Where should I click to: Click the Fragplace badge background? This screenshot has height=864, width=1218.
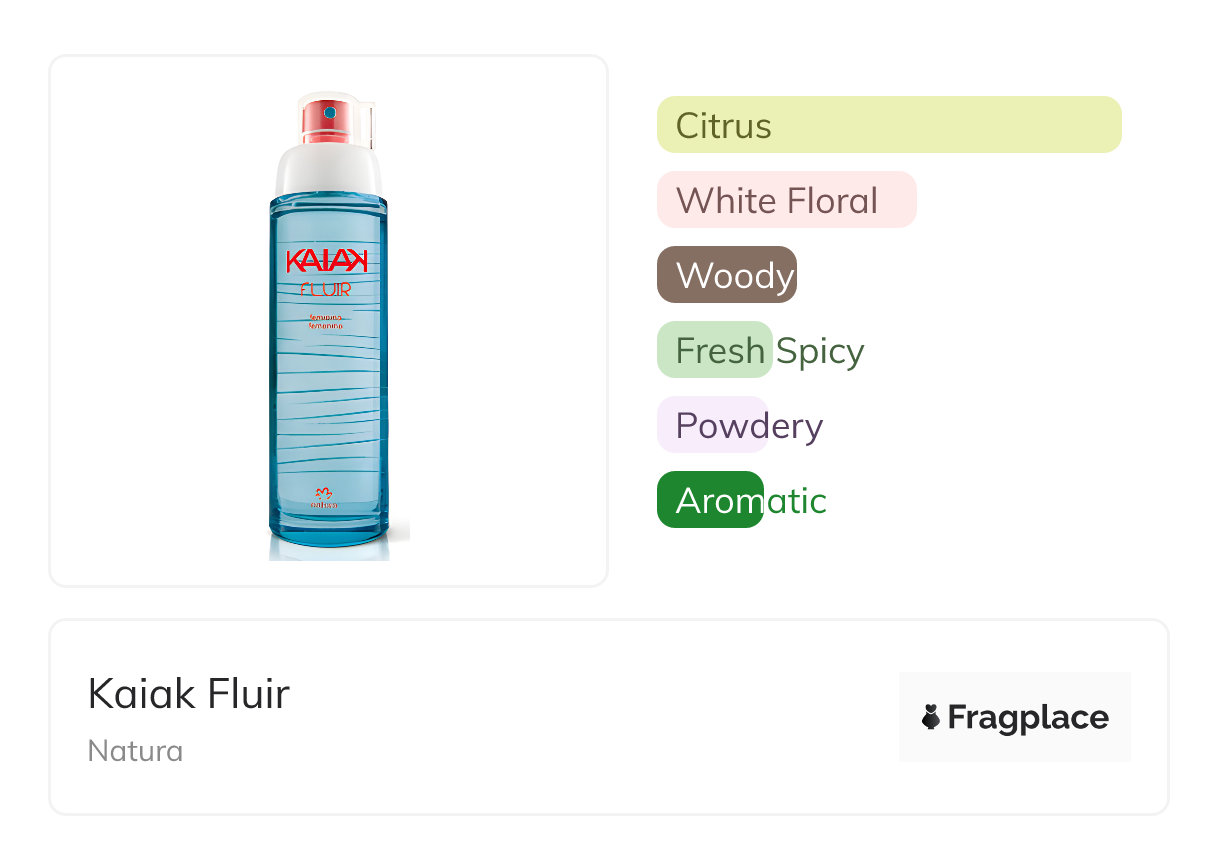point(1015,717)
